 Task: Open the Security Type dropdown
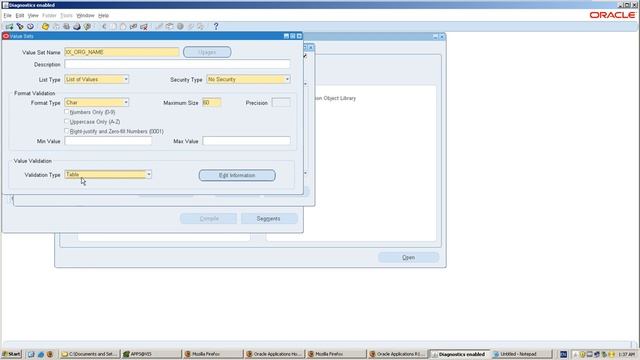287,79
